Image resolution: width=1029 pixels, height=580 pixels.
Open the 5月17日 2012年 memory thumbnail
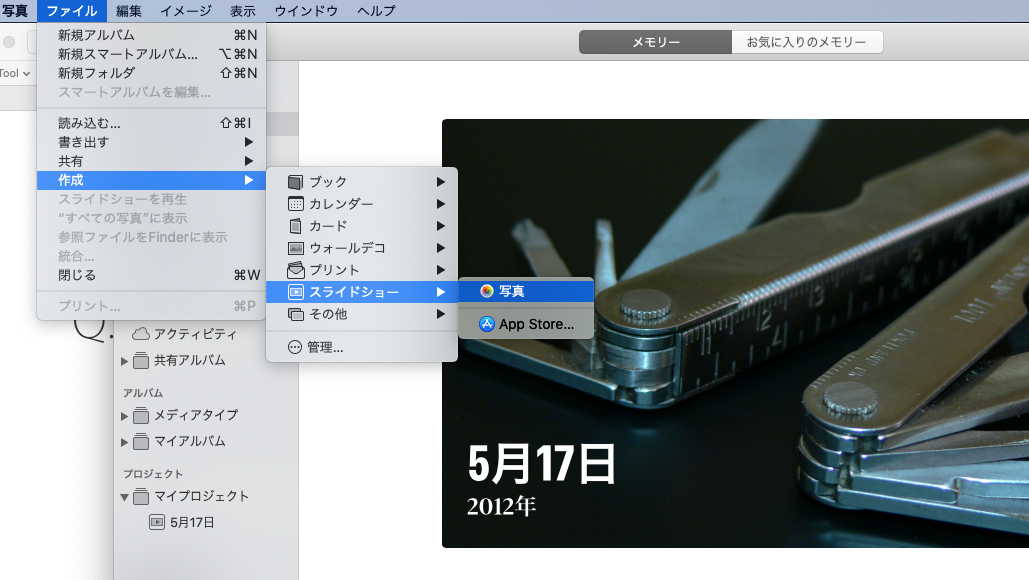tap(735, 333)
